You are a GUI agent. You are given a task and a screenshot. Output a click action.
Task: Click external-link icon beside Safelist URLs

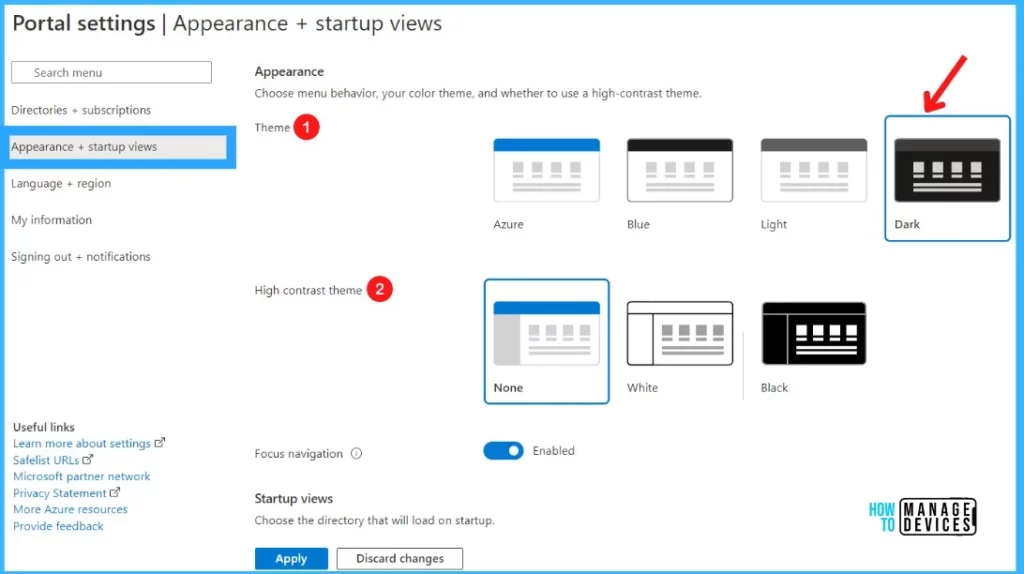88,459
